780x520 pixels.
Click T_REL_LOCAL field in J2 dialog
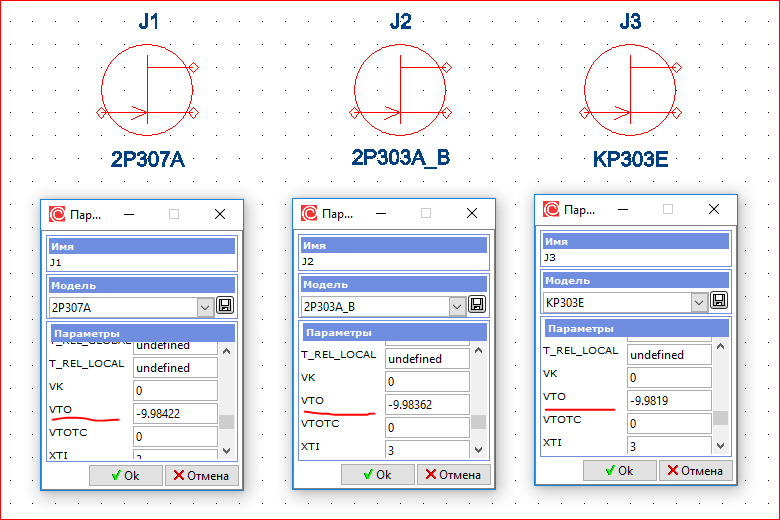coord(427,359)
